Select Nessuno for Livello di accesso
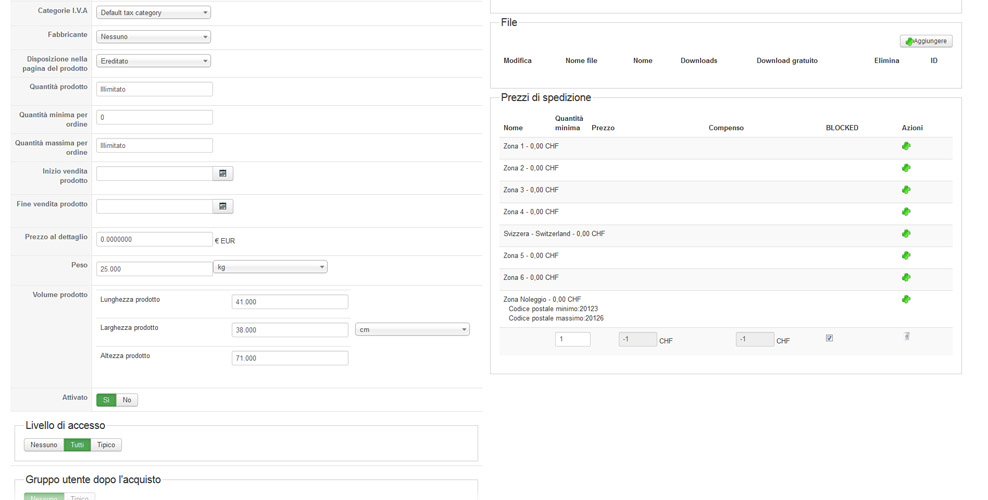This screenshot has width=988, height=500. (44, 445)
